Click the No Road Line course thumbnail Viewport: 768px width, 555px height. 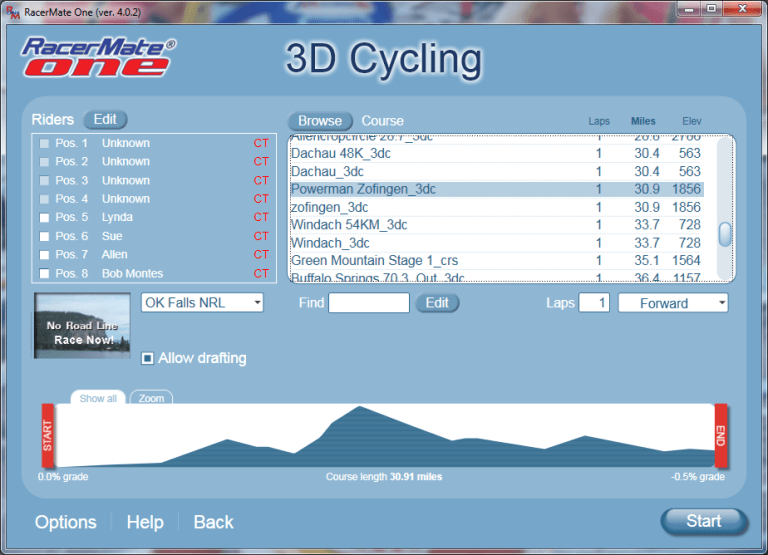point(82,326)
